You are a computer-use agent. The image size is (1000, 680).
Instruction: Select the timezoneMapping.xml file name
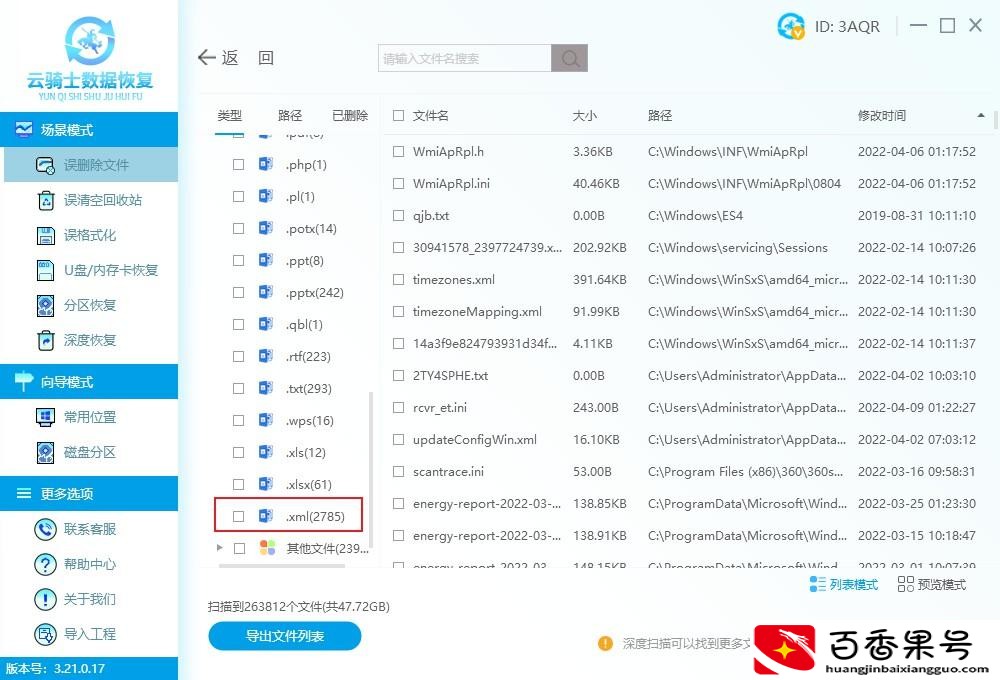(x=477, y=311)
